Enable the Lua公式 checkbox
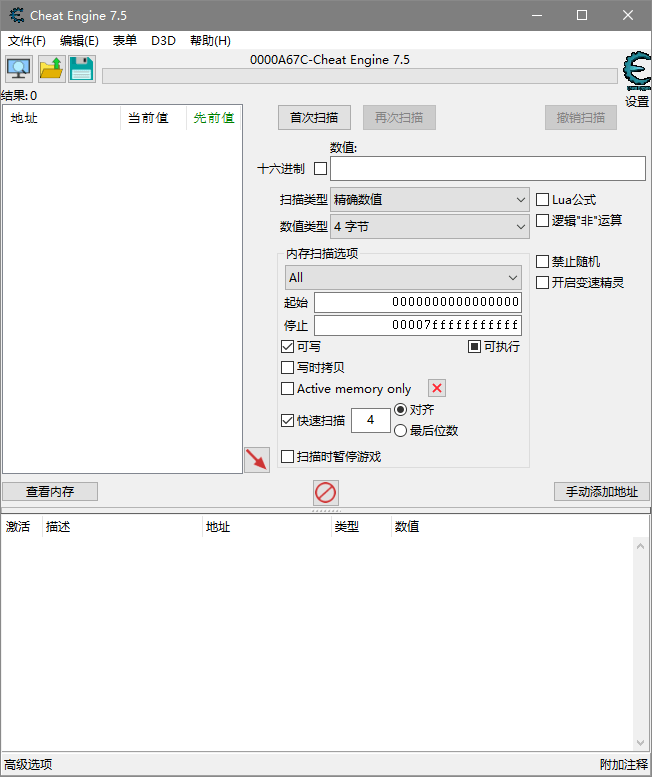 click(543, 200)
